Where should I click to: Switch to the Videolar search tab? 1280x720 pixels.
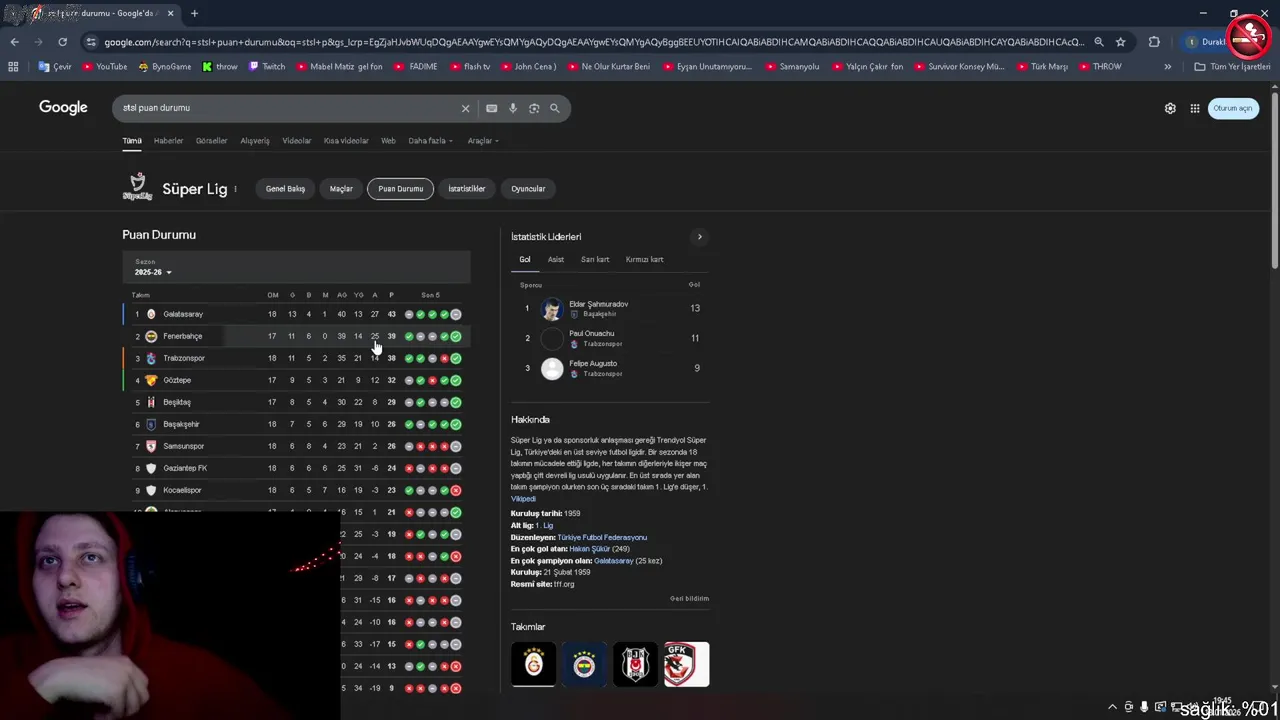[x=296, y=141]
